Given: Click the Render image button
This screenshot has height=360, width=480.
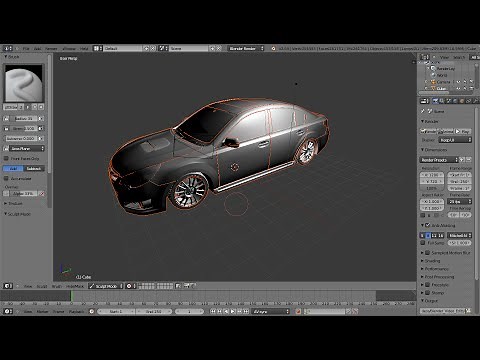Looking at the screenshot, I should [x=428, y=131].
